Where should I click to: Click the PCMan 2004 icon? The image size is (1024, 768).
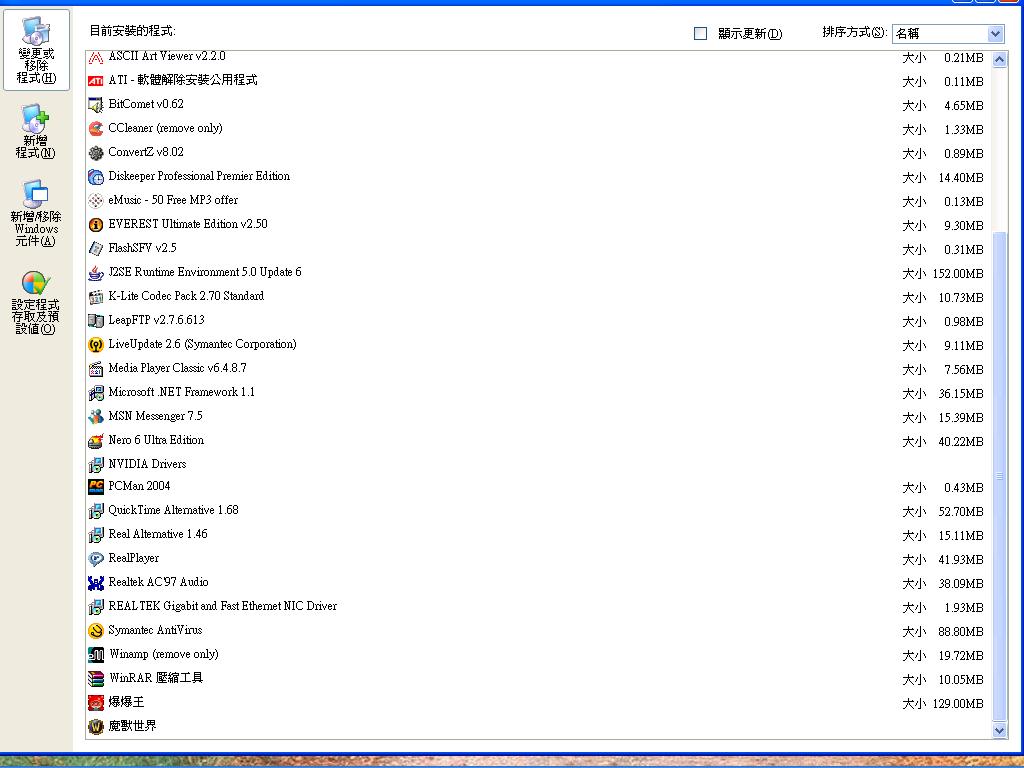(95, 487)
